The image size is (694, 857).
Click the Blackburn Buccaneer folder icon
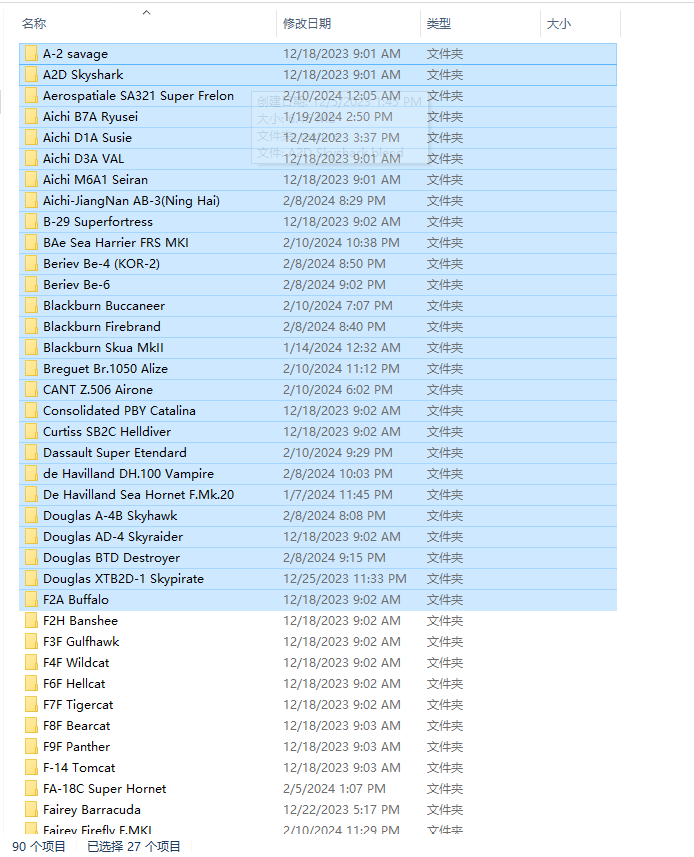pyautogui.click(x=31, y=306)
